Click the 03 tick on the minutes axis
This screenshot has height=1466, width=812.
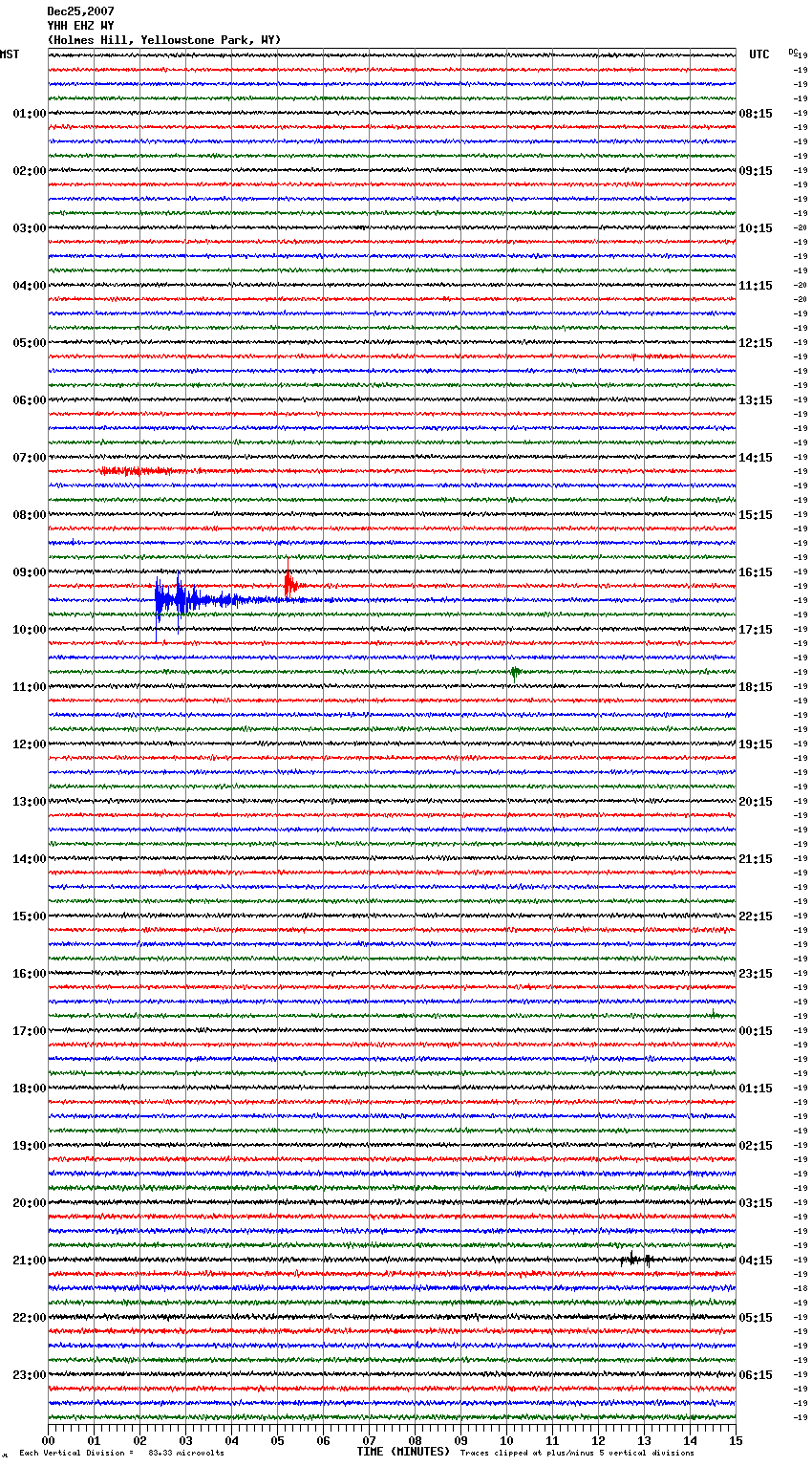point(185,1440)
